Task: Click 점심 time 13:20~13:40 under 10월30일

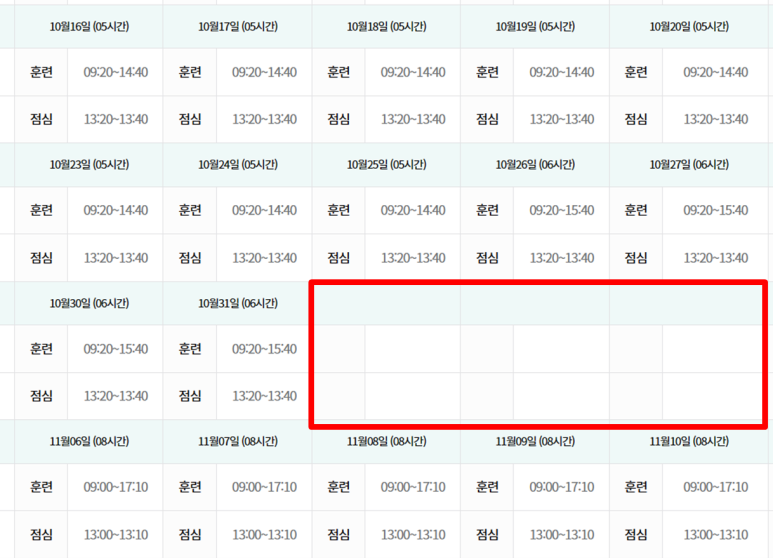Action: coord(116,396)
